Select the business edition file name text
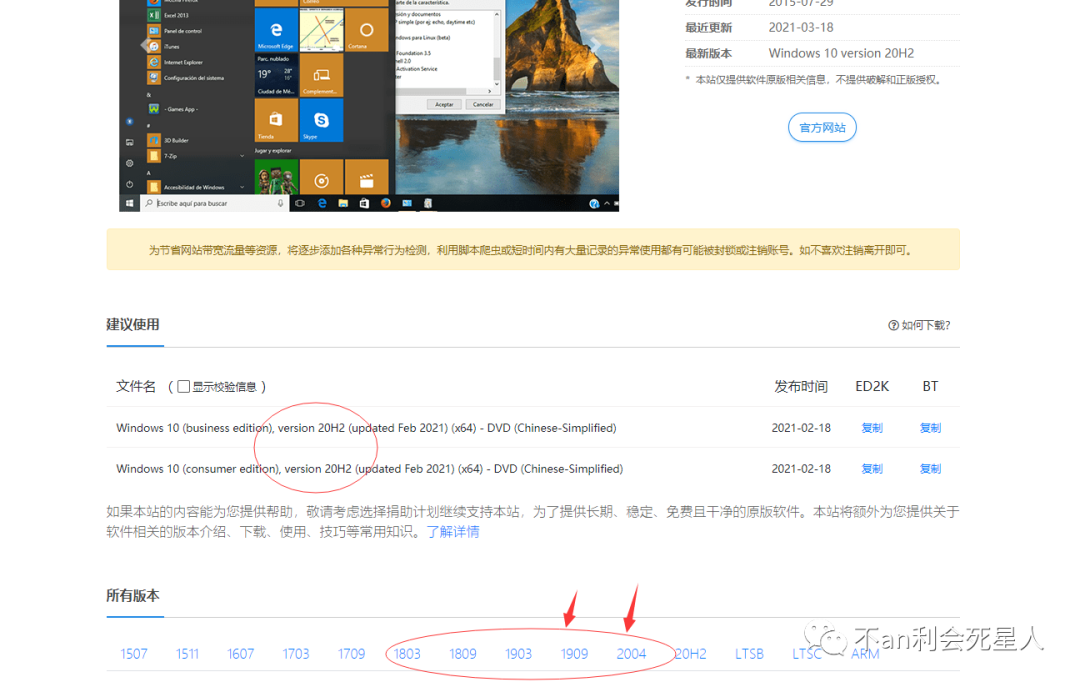Screen dimensions: 1080x687 [x=366, y=428]
